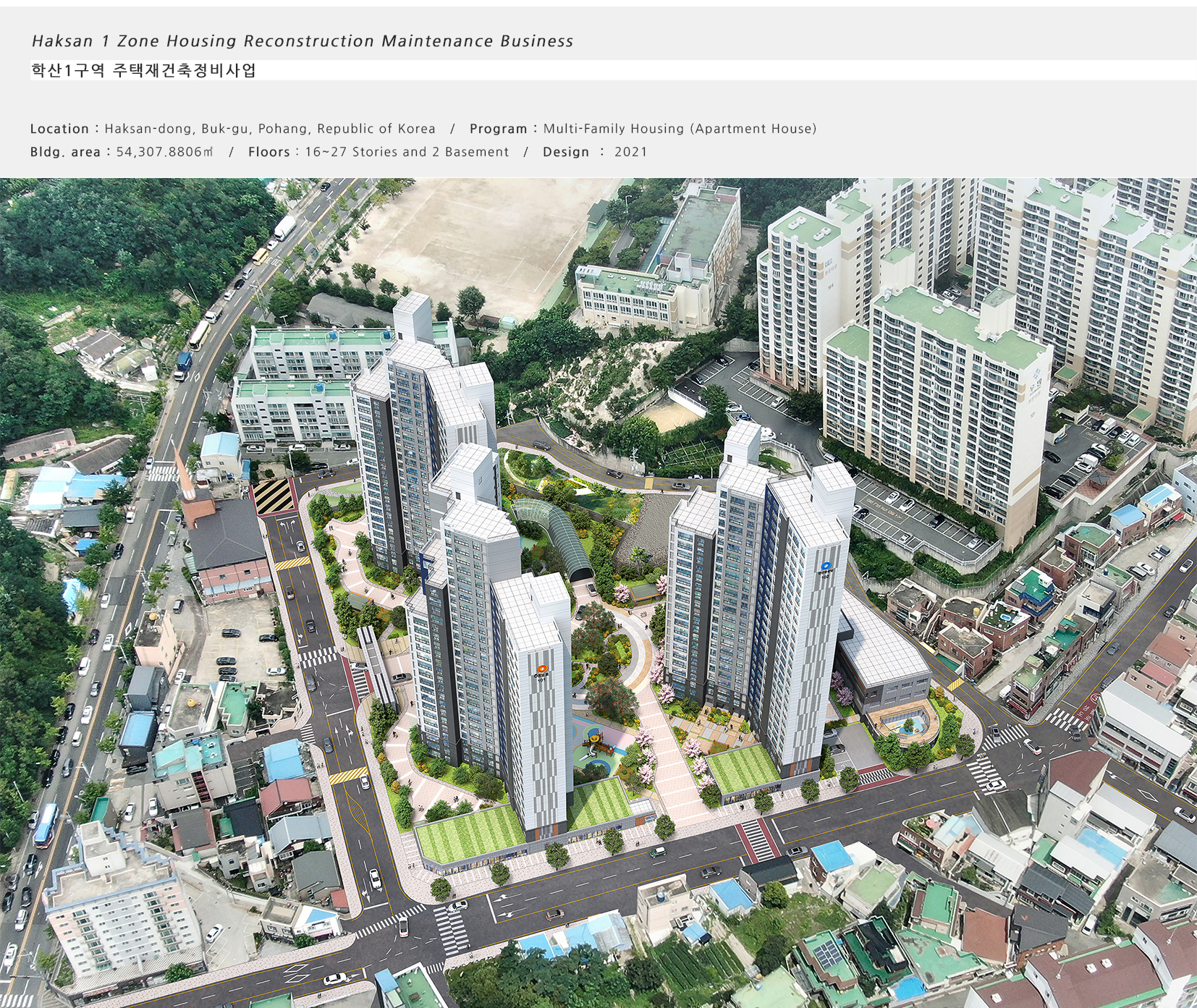Click the 'Bldg. area' label
The height and width of the screenshot is (1008, 1197).
(x=65, y=152)
